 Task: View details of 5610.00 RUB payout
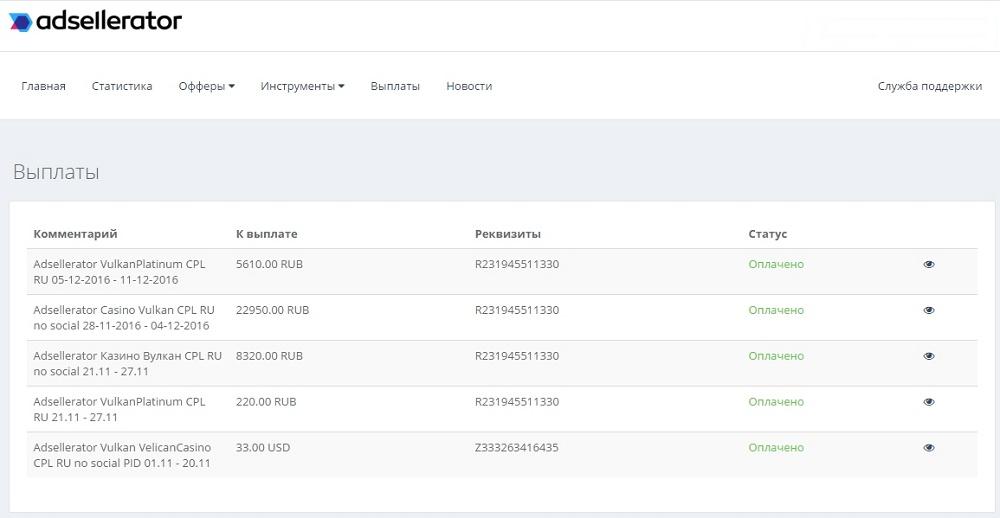[929, 264]
